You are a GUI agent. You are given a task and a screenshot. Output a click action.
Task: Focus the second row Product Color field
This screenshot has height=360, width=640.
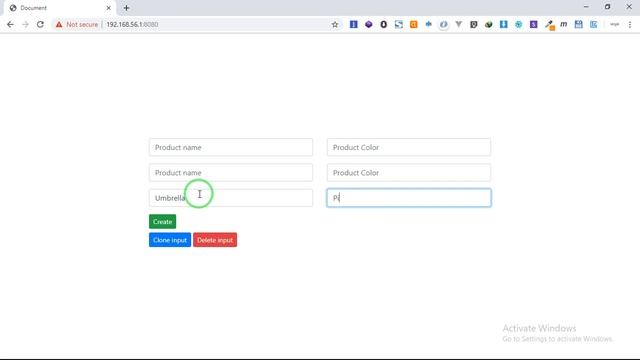[x=409, y=173]
